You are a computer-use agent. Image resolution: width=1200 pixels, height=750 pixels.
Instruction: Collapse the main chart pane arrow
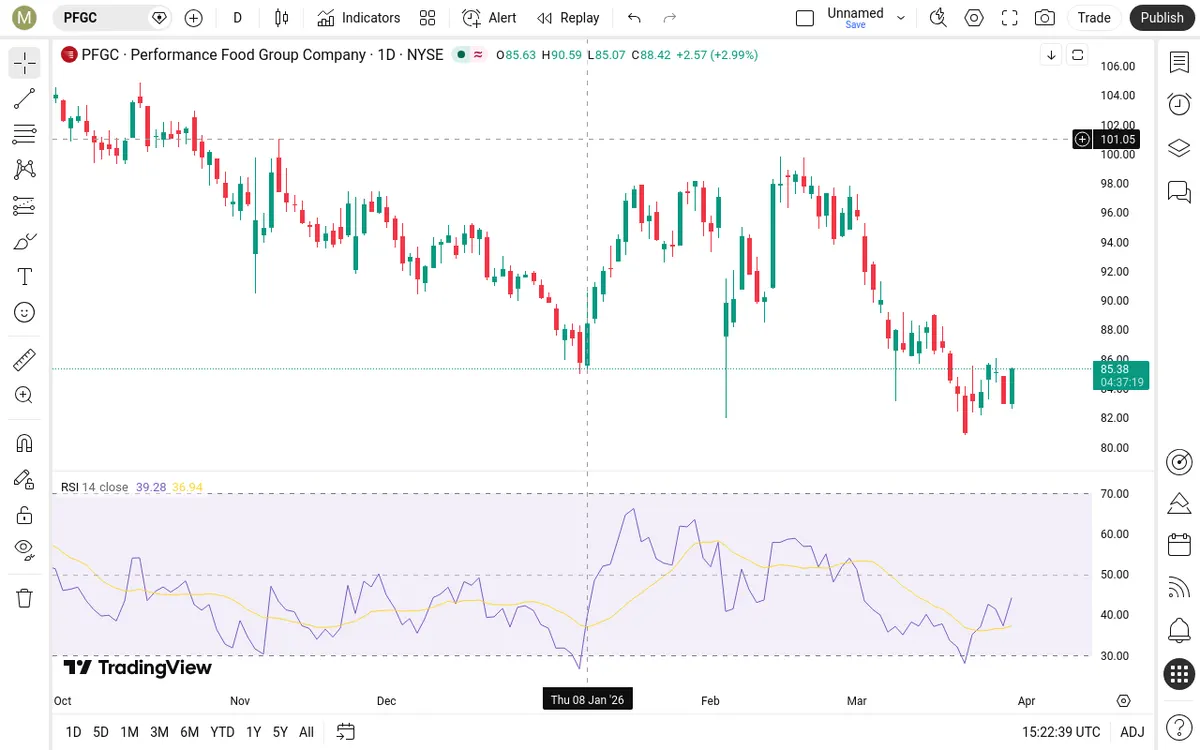coord(1051,55)
